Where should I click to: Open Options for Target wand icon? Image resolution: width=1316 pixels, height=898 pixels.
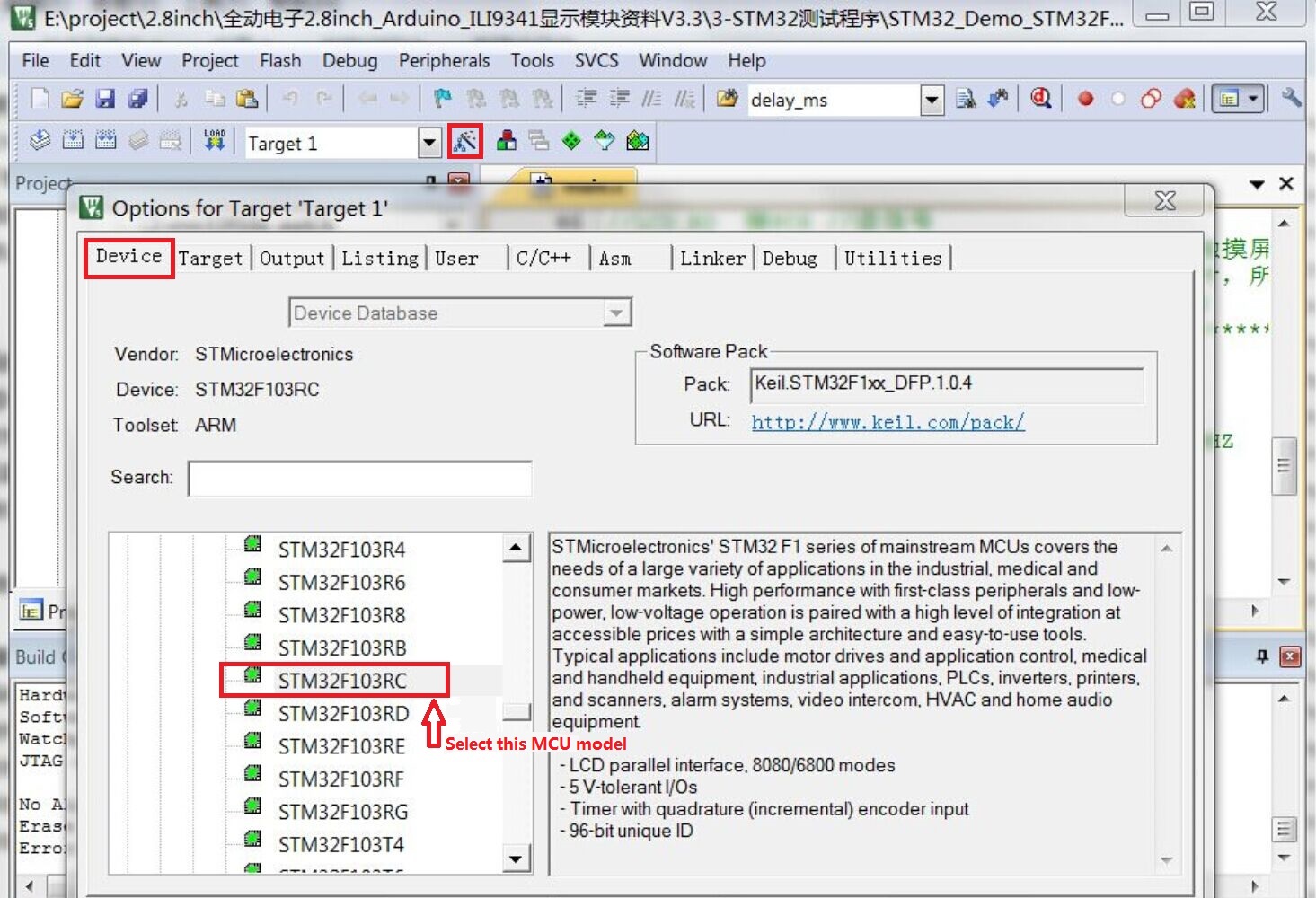pyautogui.click(x=464, y=141)
